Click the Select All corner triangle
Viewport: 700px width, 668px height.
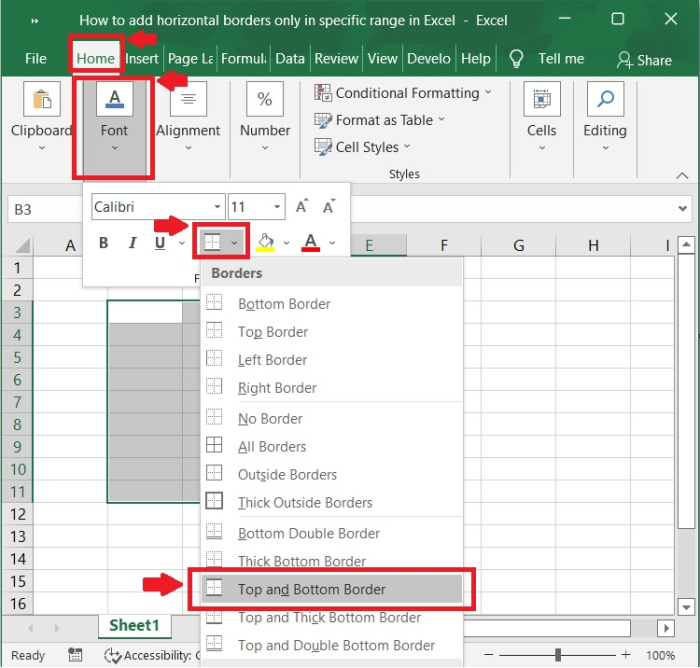[x=22, y=246]
